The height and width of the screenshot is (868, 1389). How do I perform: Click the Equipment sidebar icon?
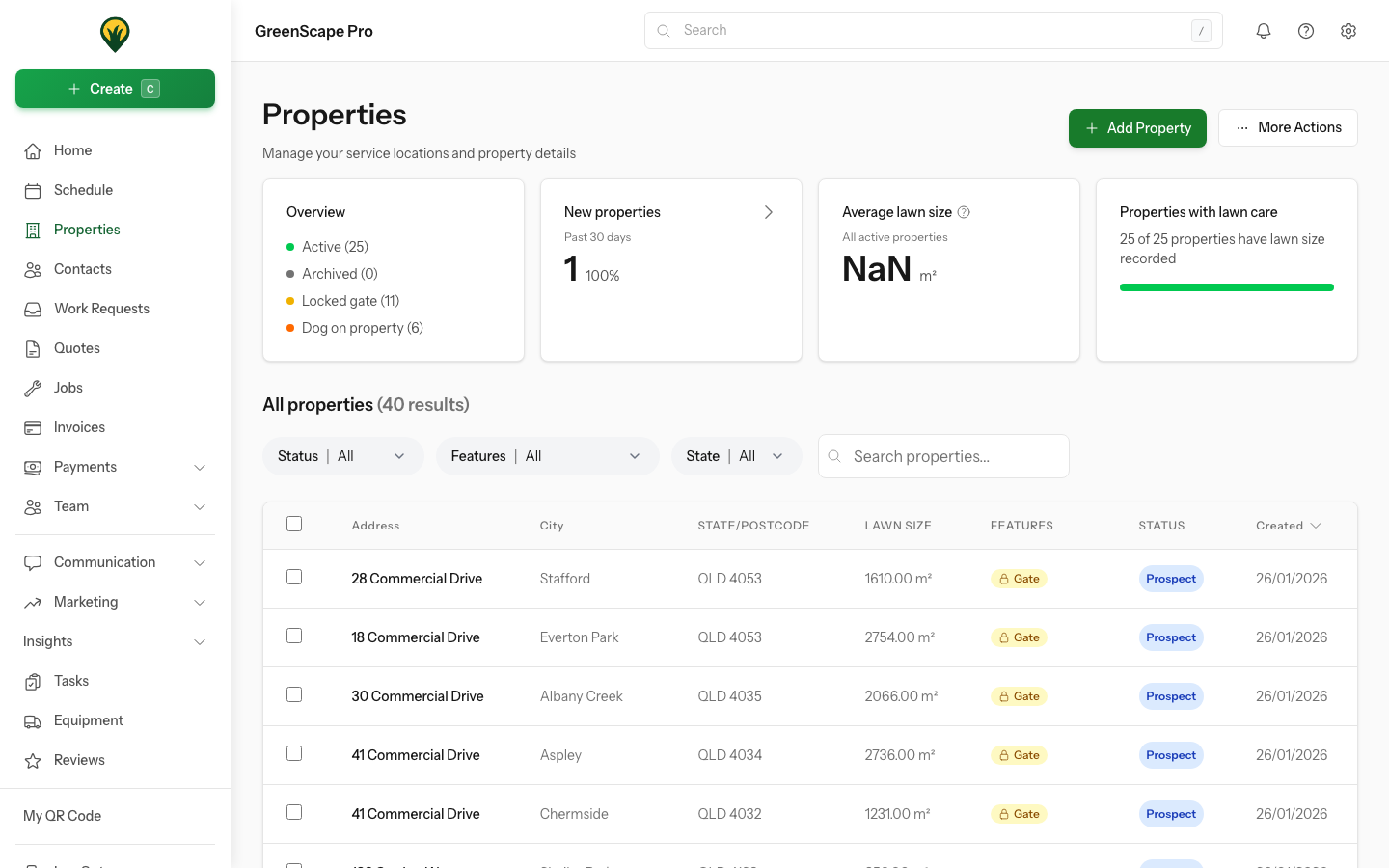click(x=33, y=720)
